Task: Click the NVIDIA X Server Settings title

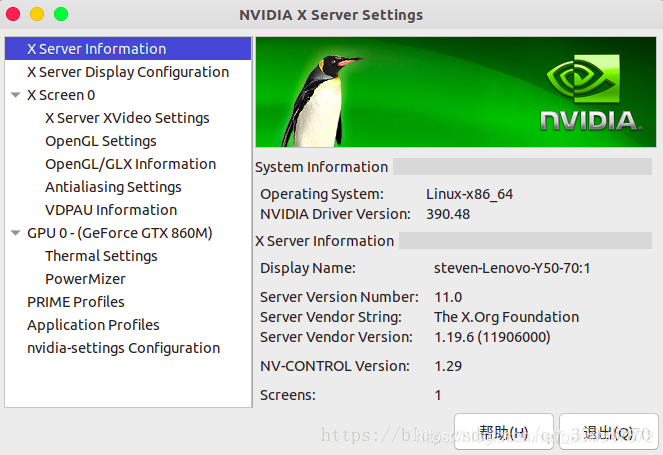Action: tap(331, 15)
